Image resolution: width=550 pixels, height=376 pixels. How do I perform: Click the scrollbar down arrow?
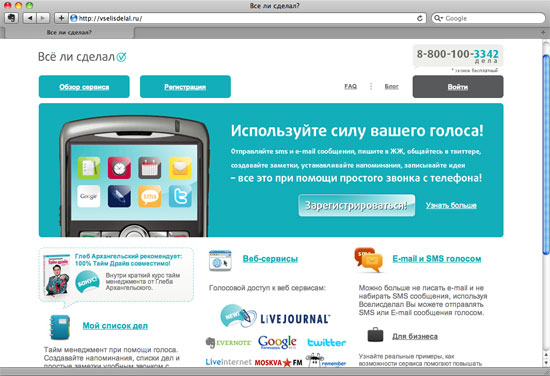tap(546, 363)
